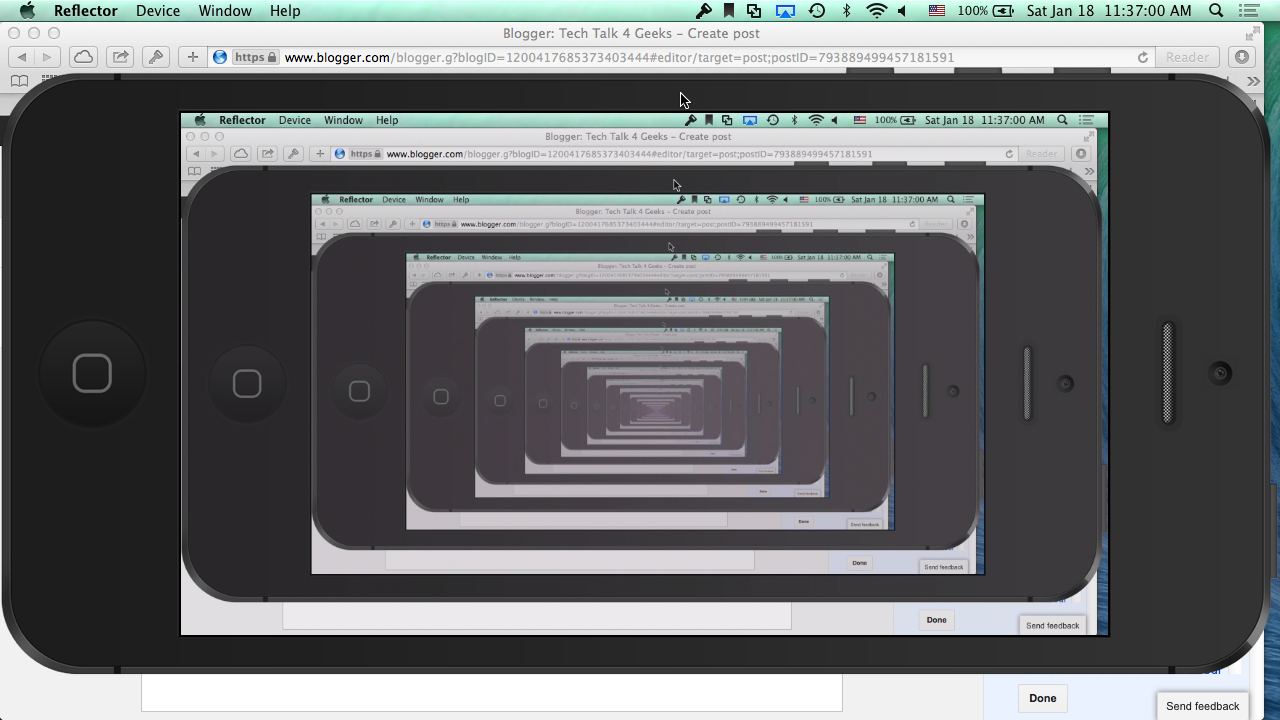Screen dimensions: 1280x720
Task: Click the key button in Safari toolbar
Action: [156, 57]
